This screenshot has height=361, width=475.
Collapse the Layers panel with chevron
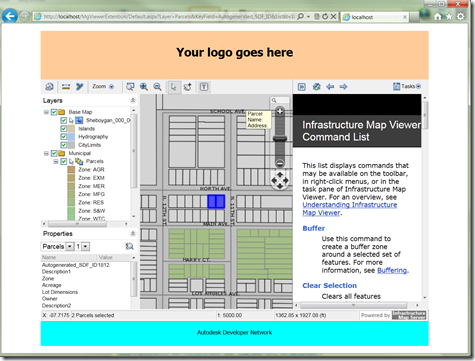point(133,100)
